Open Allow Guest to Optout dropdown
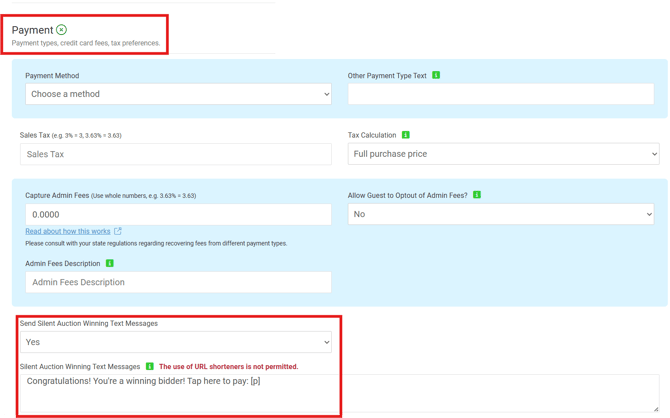 [500, 214]
